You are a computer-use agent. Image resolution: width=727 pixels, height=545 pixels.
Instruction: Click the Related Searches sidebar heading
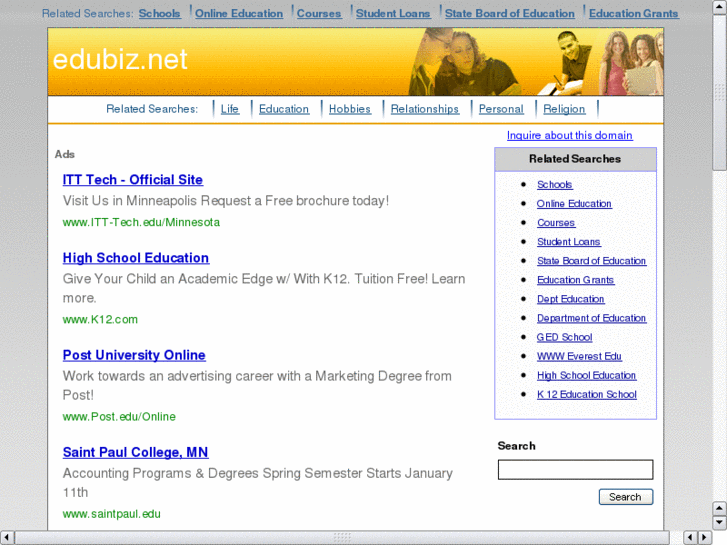point(575,159)
